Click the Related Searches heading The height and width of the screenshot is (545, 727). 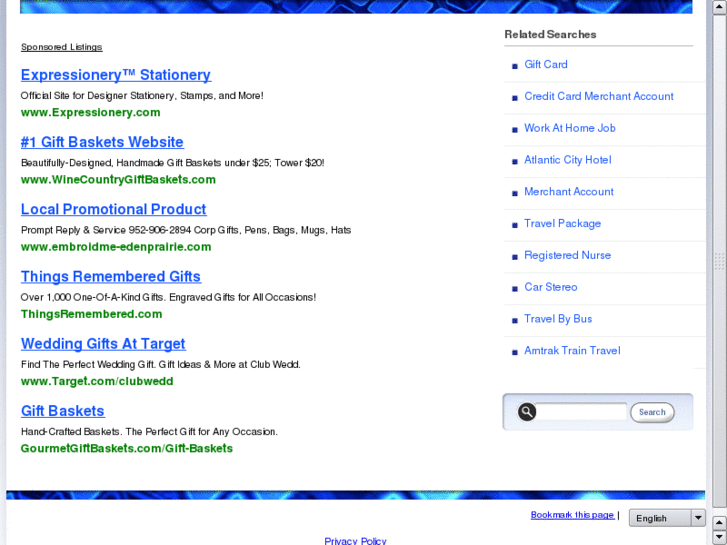tap(550, 35)
